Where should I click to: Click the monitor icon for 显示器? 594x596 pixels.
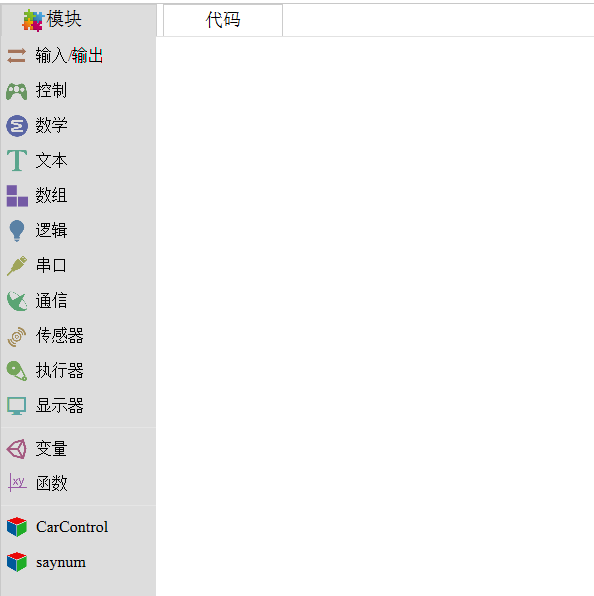[x=17, y=406]
